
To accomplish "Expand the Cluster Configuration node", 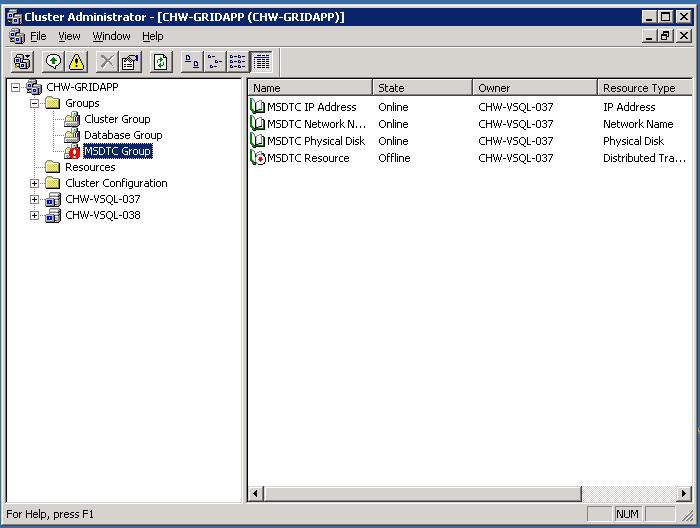I will pos(34,183).
